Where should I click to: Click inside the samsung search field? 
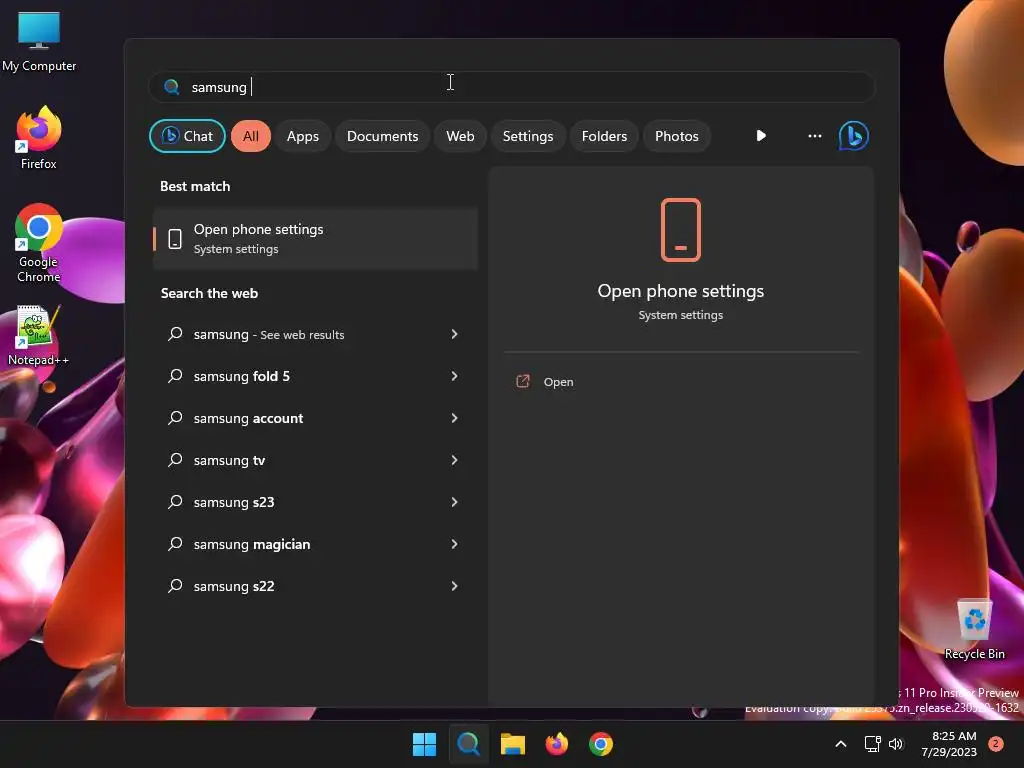pos(511,87)
